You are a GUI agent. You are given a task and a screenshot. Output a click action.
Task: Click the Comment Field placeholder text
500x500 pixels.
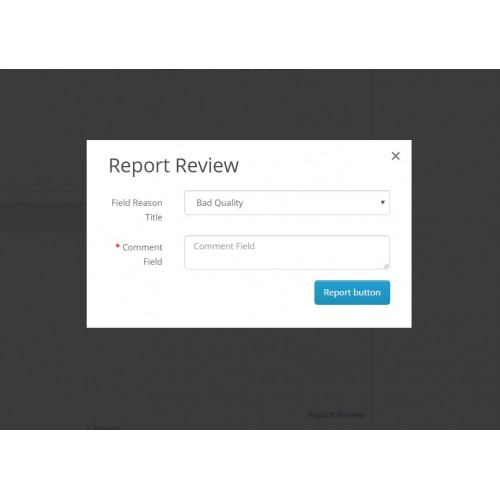tap(224, 246)
